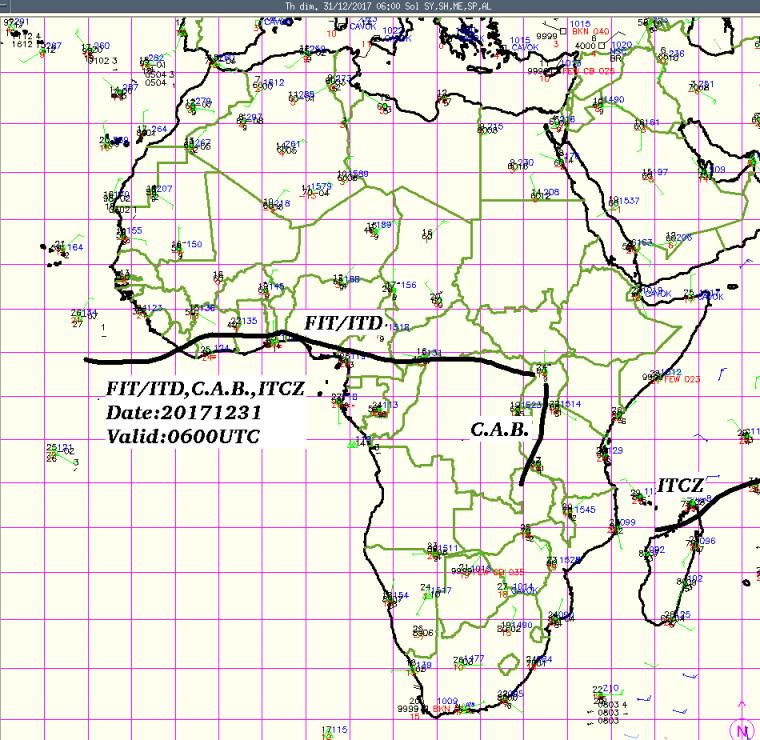This screenshot has width=760, height=740.
Task: Click the island station plot reading 21 164
Action: click(68, 247)
